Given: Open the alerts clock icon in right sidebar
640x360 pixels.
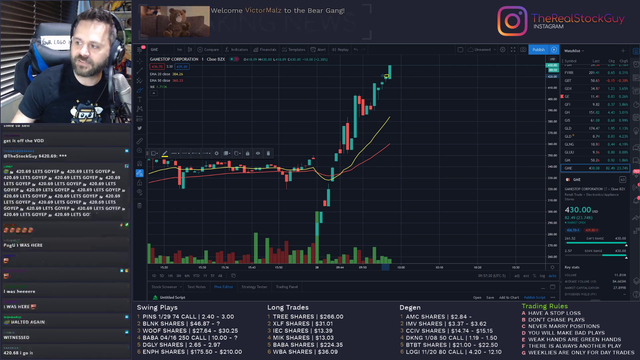Looking at the screenshot, I should point(636,64).
